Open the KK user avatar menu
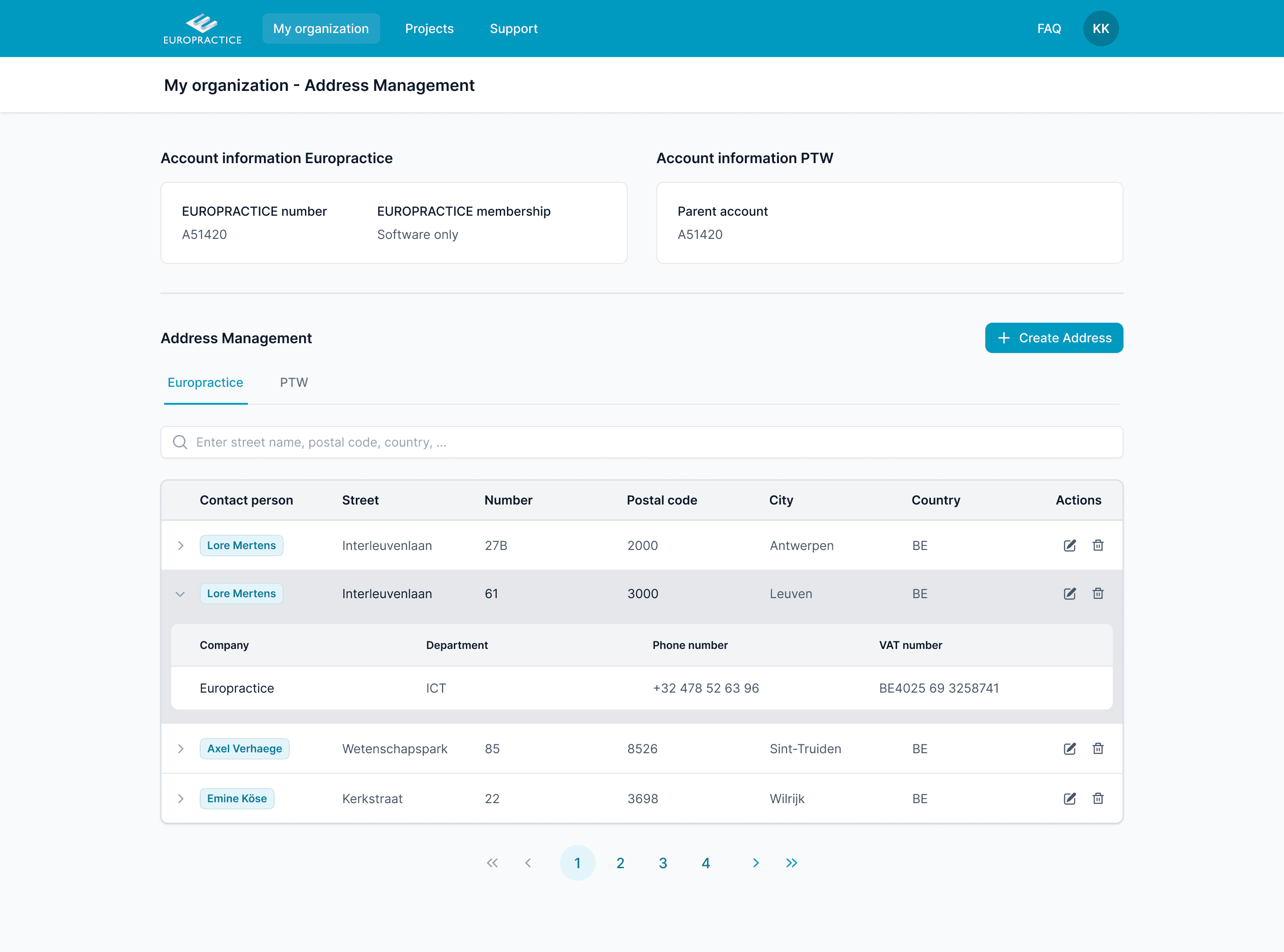The image size is (1284, 952). 1100,29
